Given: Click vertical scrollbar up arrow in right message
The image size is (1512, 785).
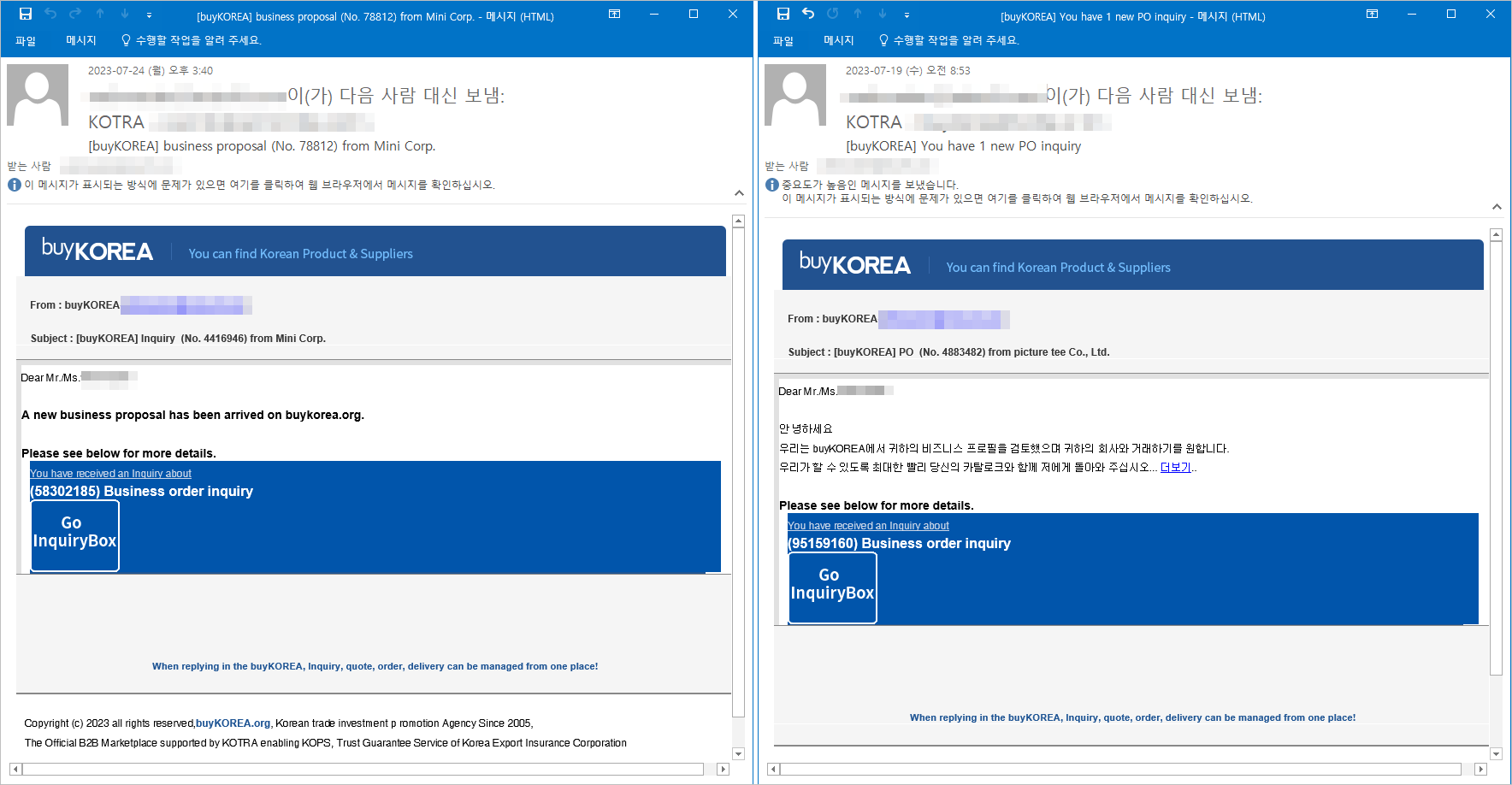Looking at the screenshot, I should click(1496, 234).
